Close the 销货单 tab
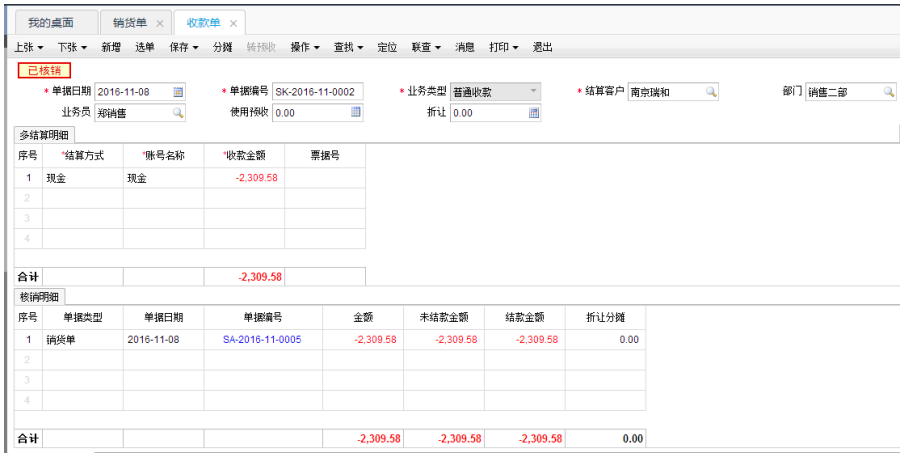The height and width of the screenshot is (456, 905). [160, 23]
